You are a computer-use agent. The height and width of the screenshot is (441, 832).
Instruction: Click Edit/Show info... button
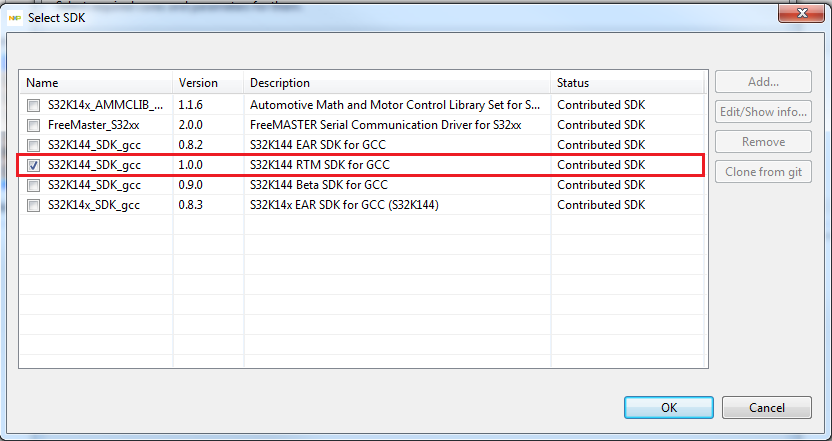tap(763, 112)
